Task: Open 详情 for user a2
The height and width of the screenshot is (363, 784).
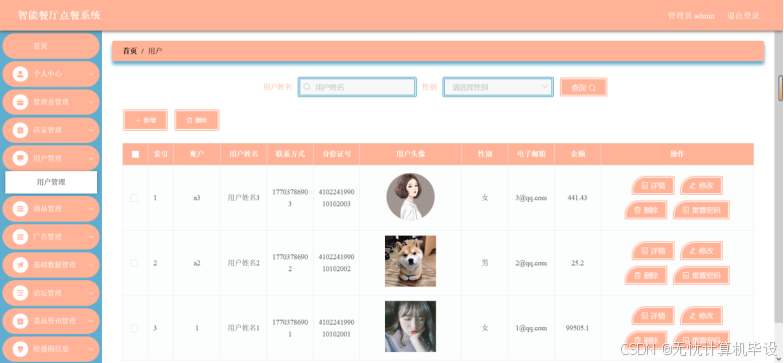Action: (x=653, y=250)
